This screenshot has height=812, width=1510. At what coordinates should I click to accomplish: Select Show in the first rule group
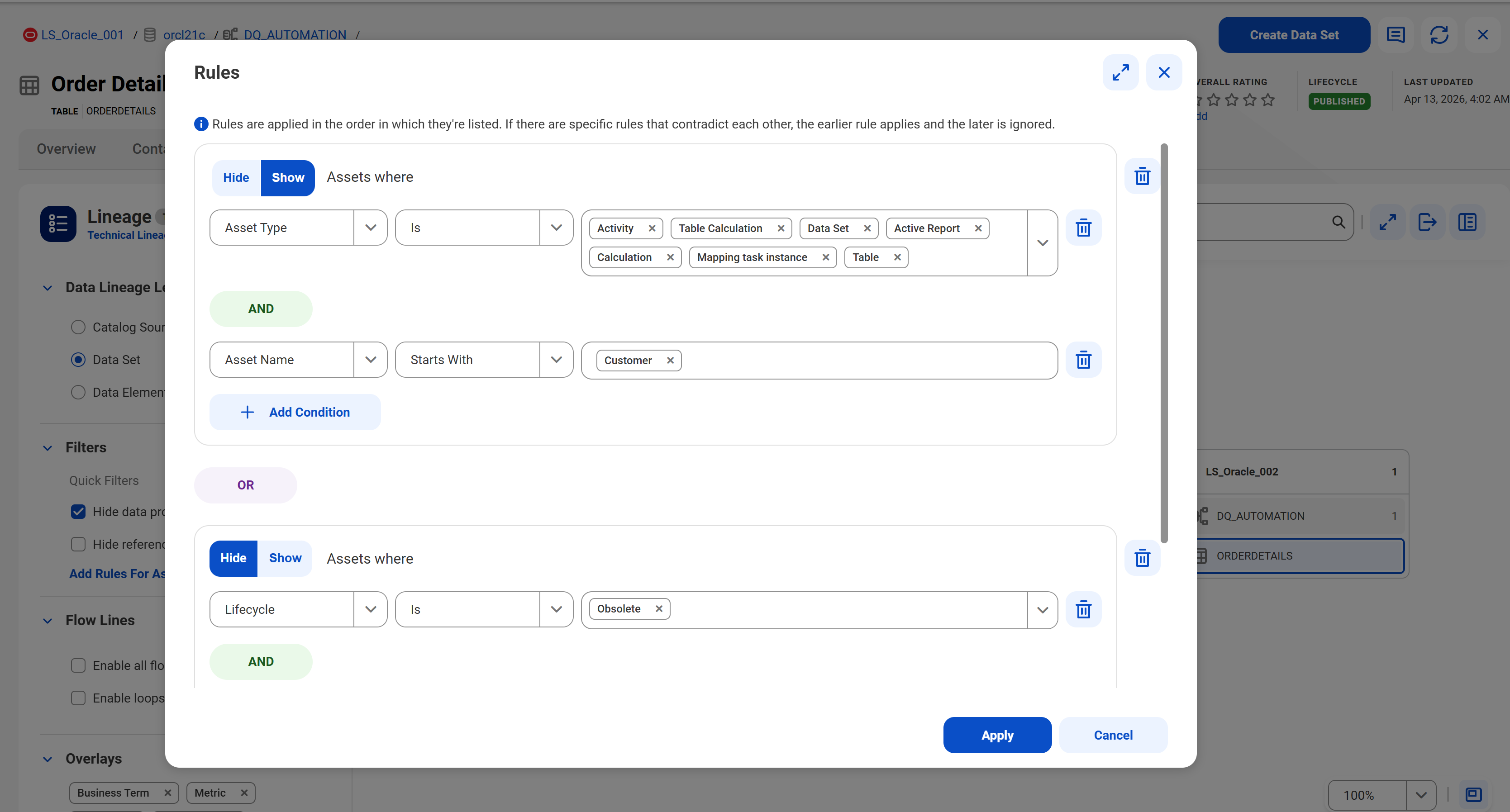pyautogui.click(x=288, y=177)
